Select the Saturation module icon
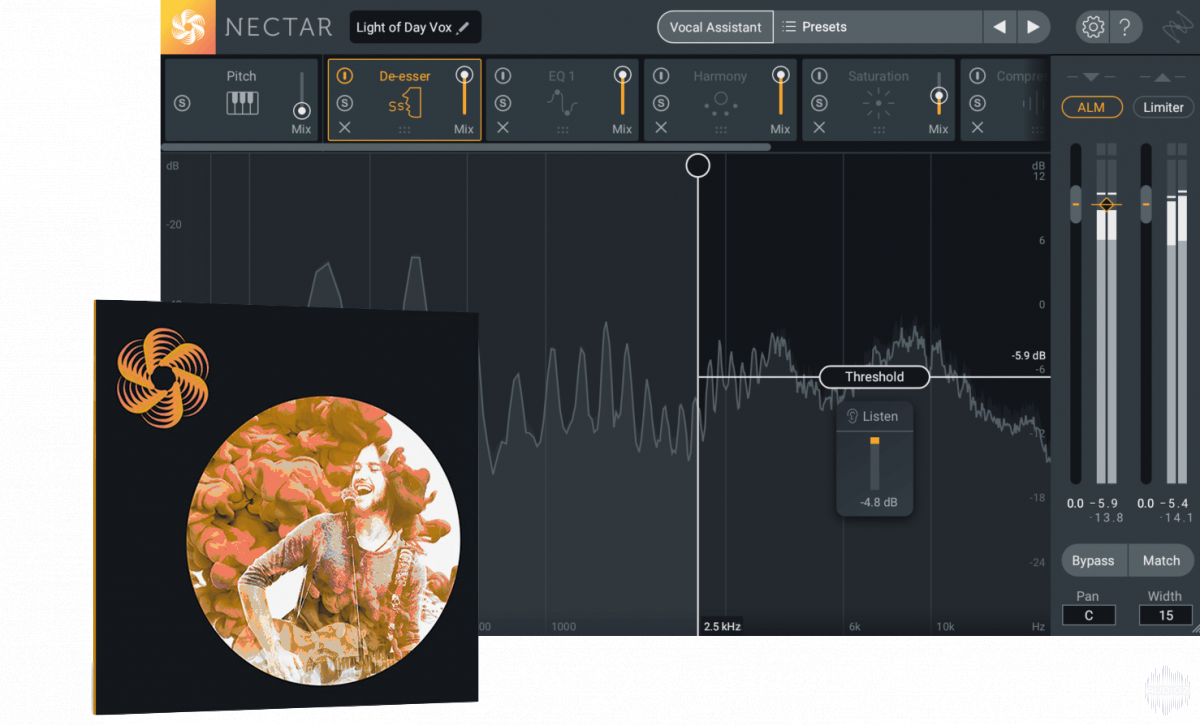 coord(878,102)
